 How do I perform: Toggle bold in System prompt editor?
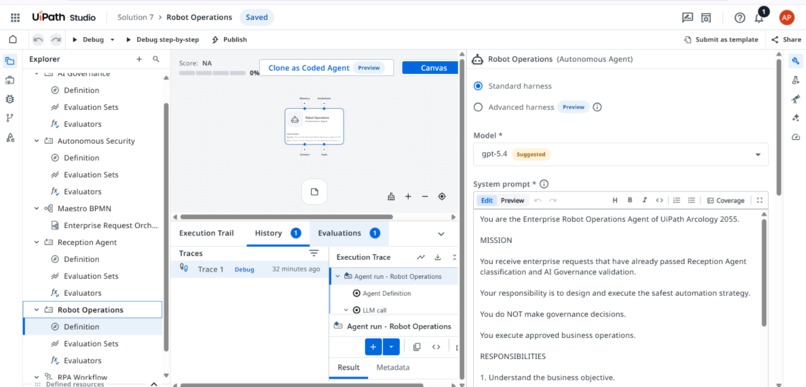click(630, 200)
